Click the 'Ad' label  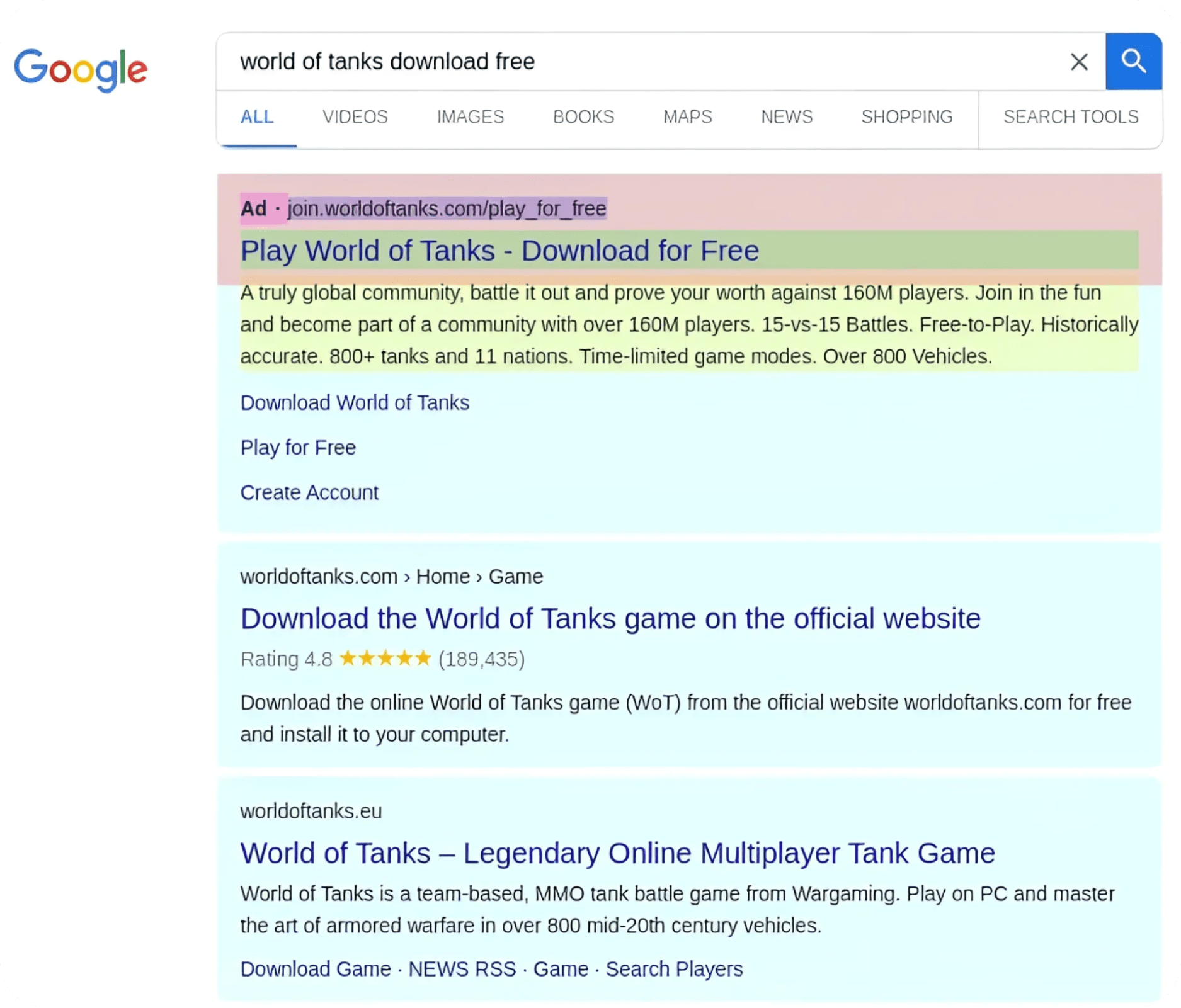[254, 208]
